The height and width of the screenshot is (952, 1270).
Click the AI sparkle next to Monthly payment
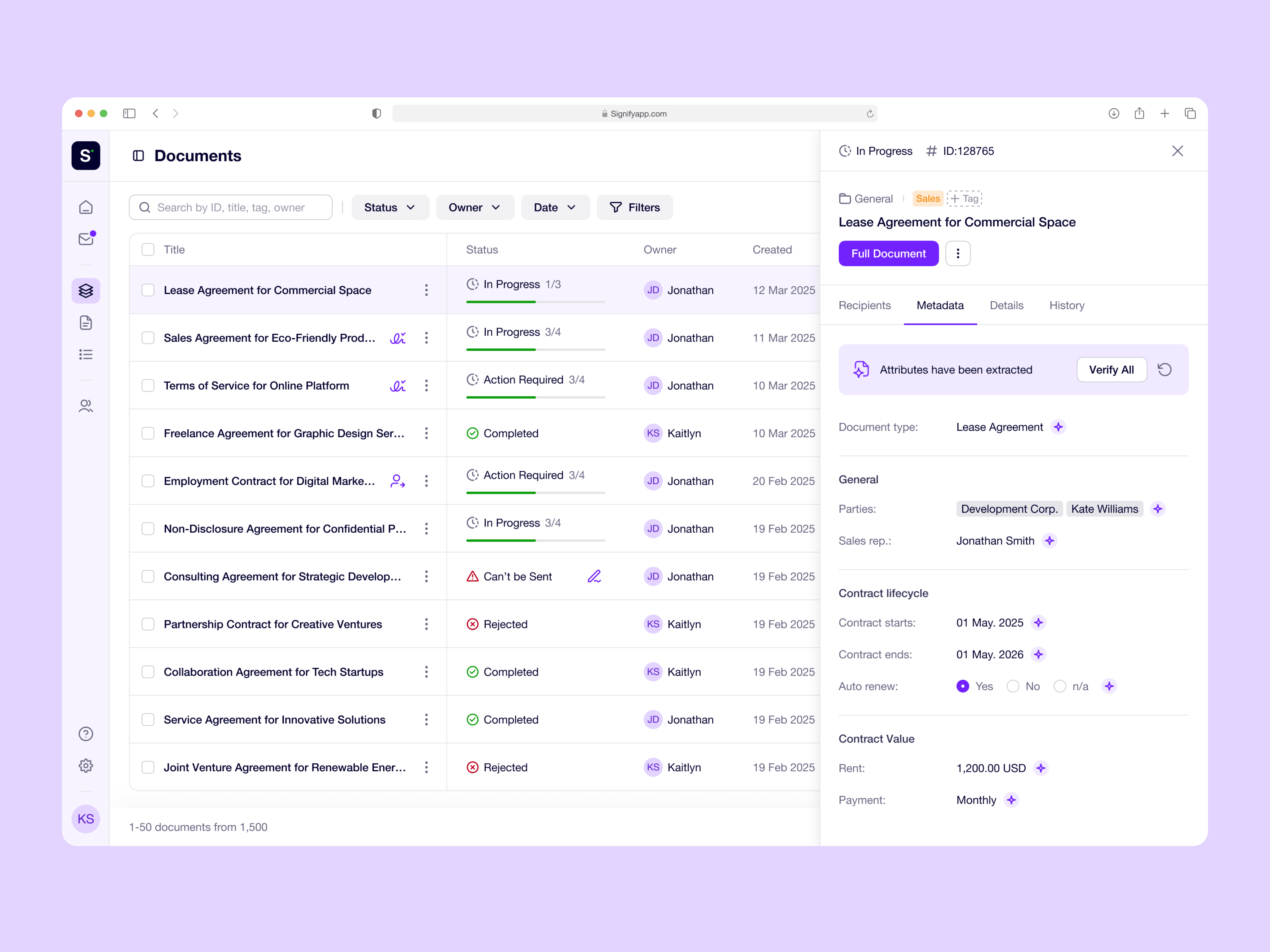(x=1012, y=800)
